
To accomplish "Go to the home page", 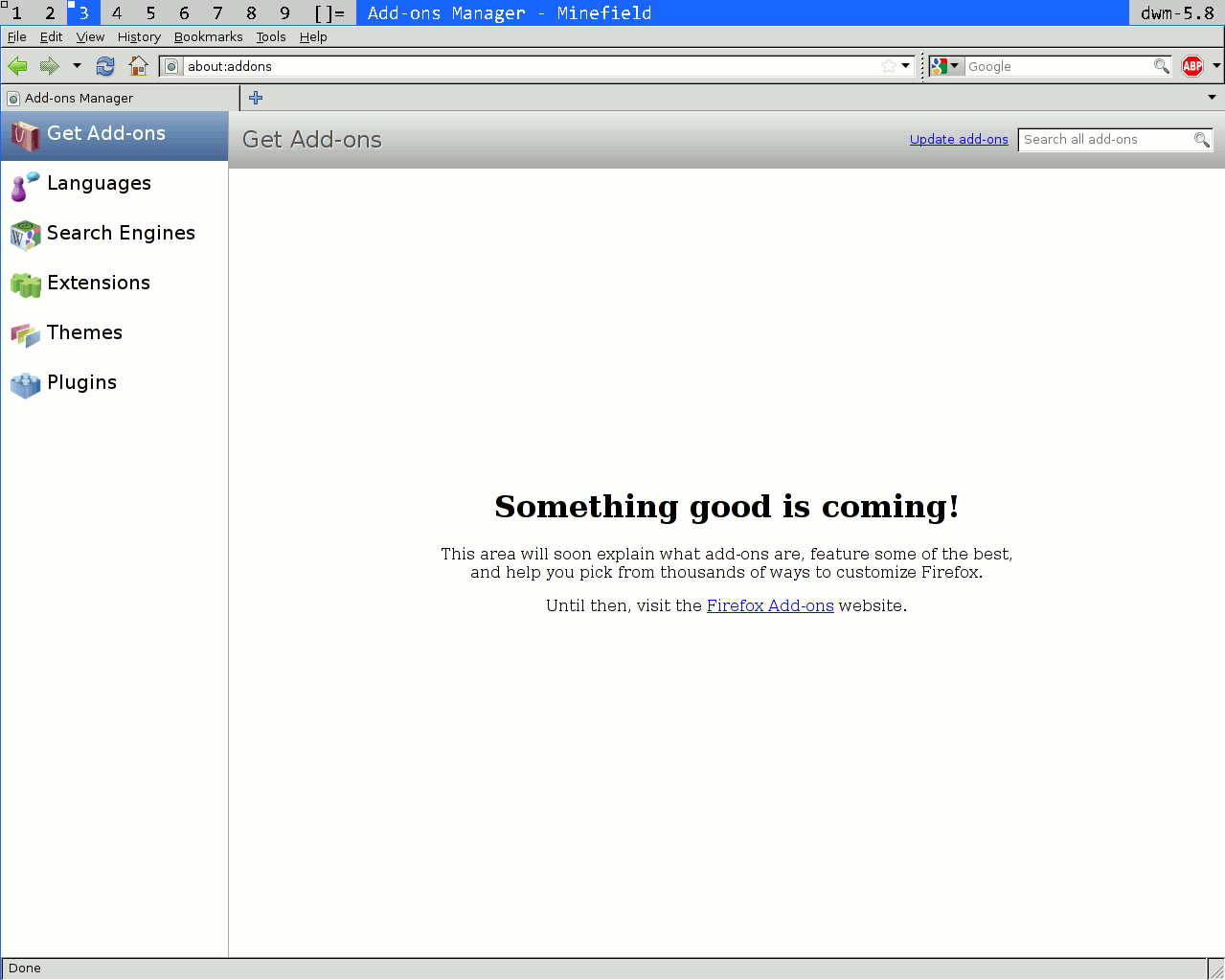I will coord(139,66).
